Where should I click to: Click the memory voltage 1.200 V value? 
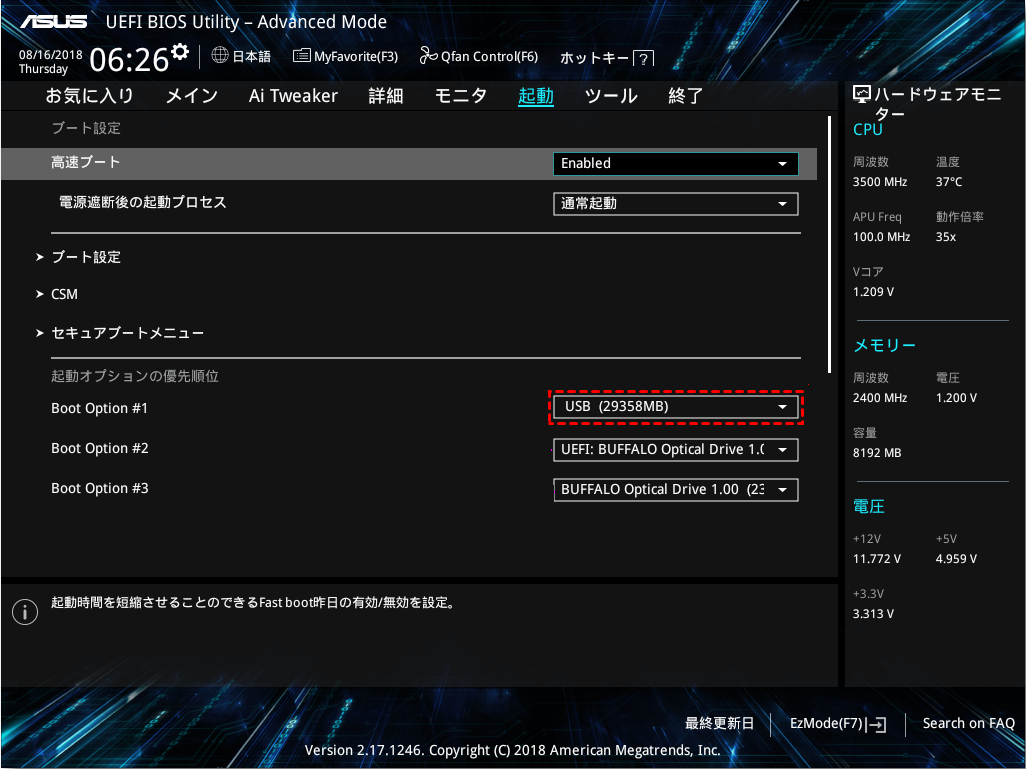point(956,398)
